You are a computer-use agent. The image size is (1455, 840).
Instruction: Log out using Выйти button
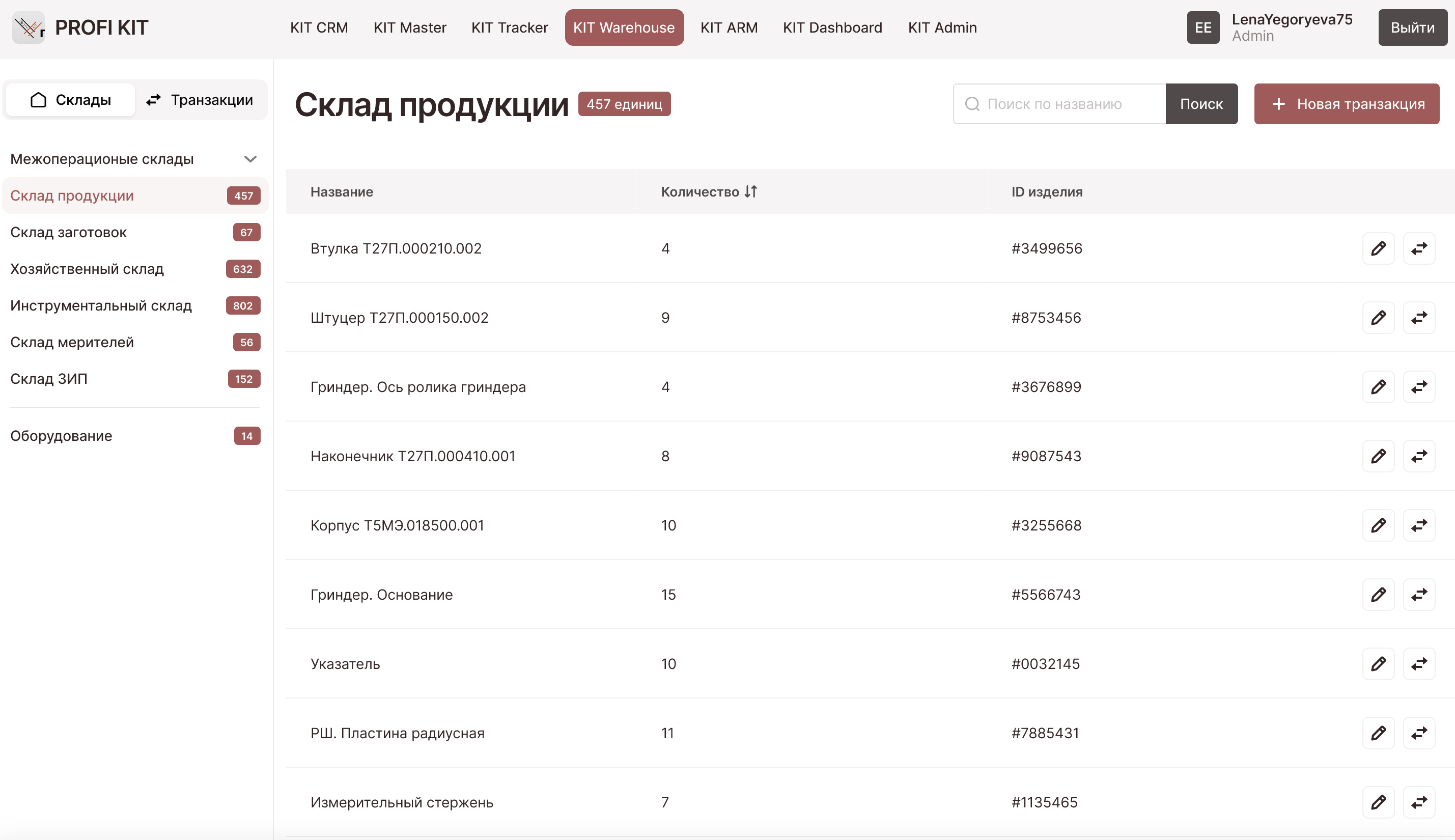1412,27
